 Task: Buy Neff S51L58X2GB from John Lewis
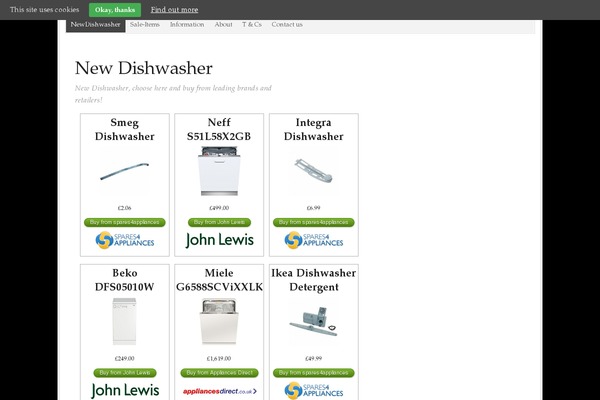[219, 222]
